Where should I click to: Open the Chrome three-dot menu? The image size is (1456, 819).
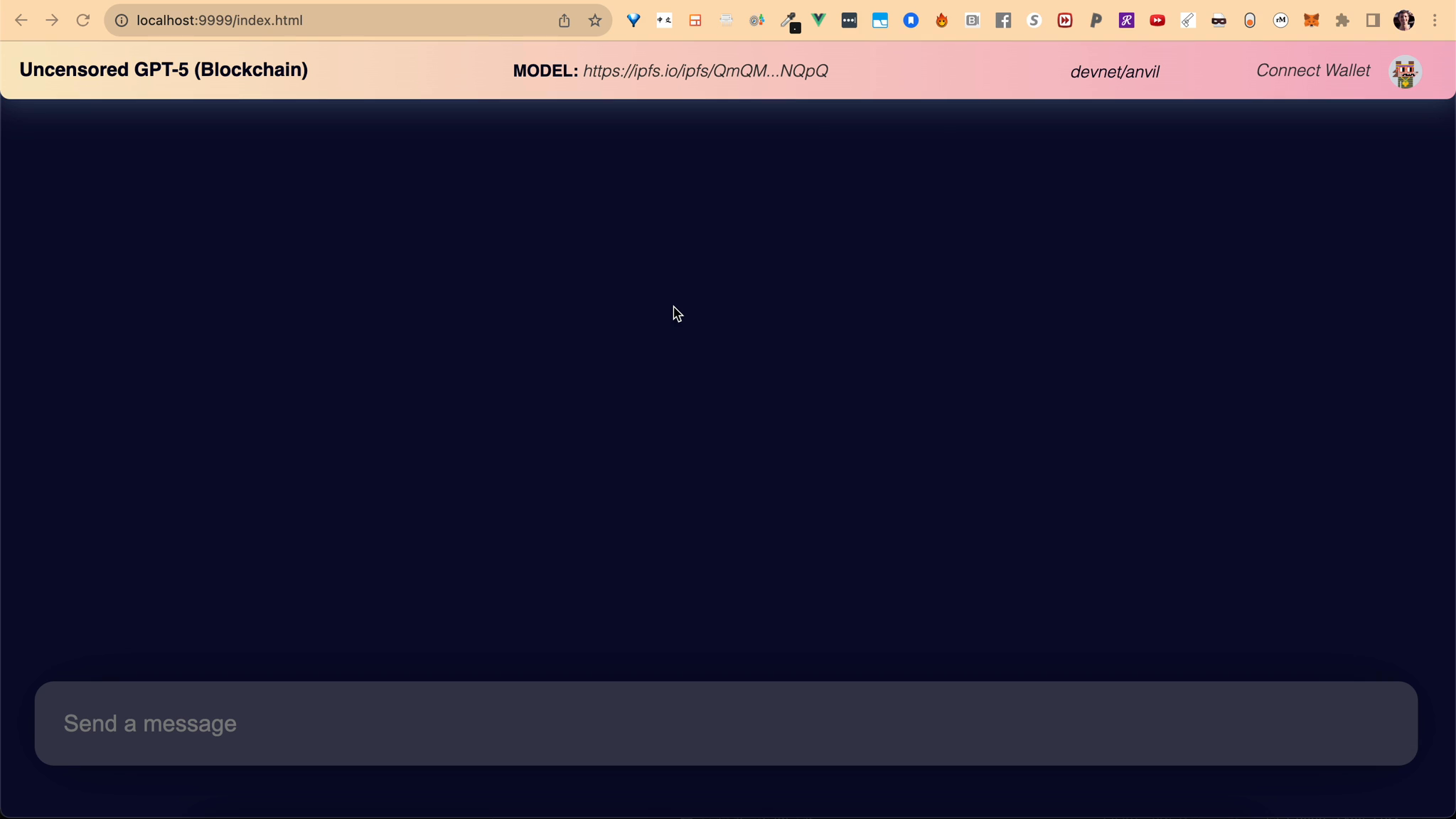(1435, 21)
